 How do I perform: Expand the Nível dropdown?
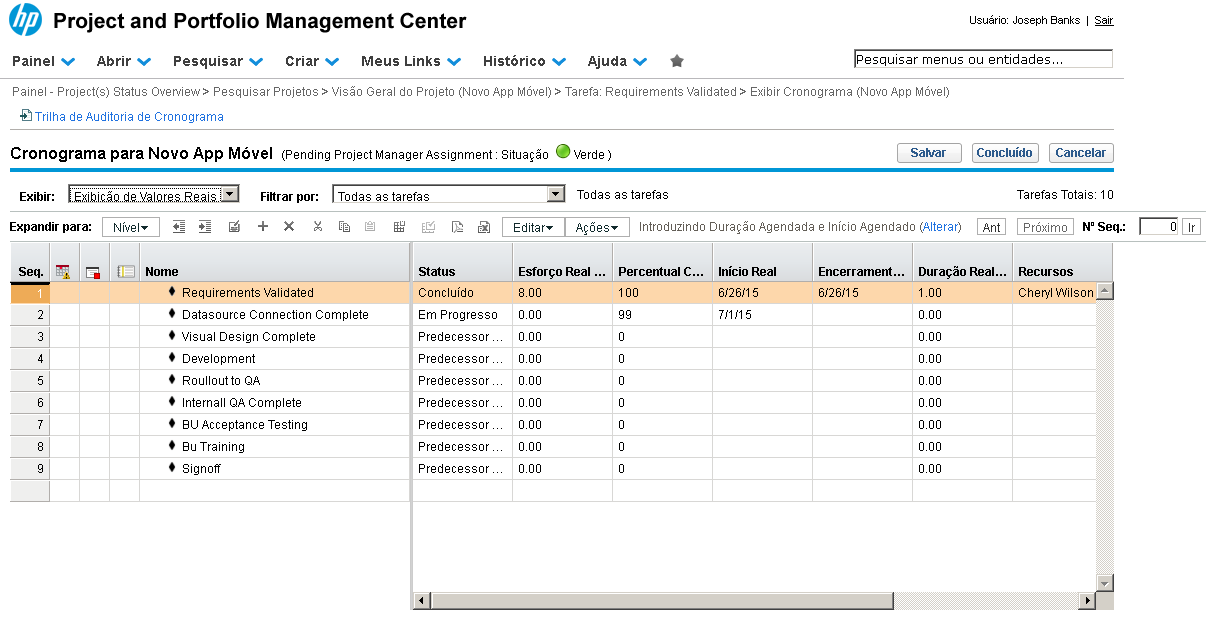[x=130, y=228]
